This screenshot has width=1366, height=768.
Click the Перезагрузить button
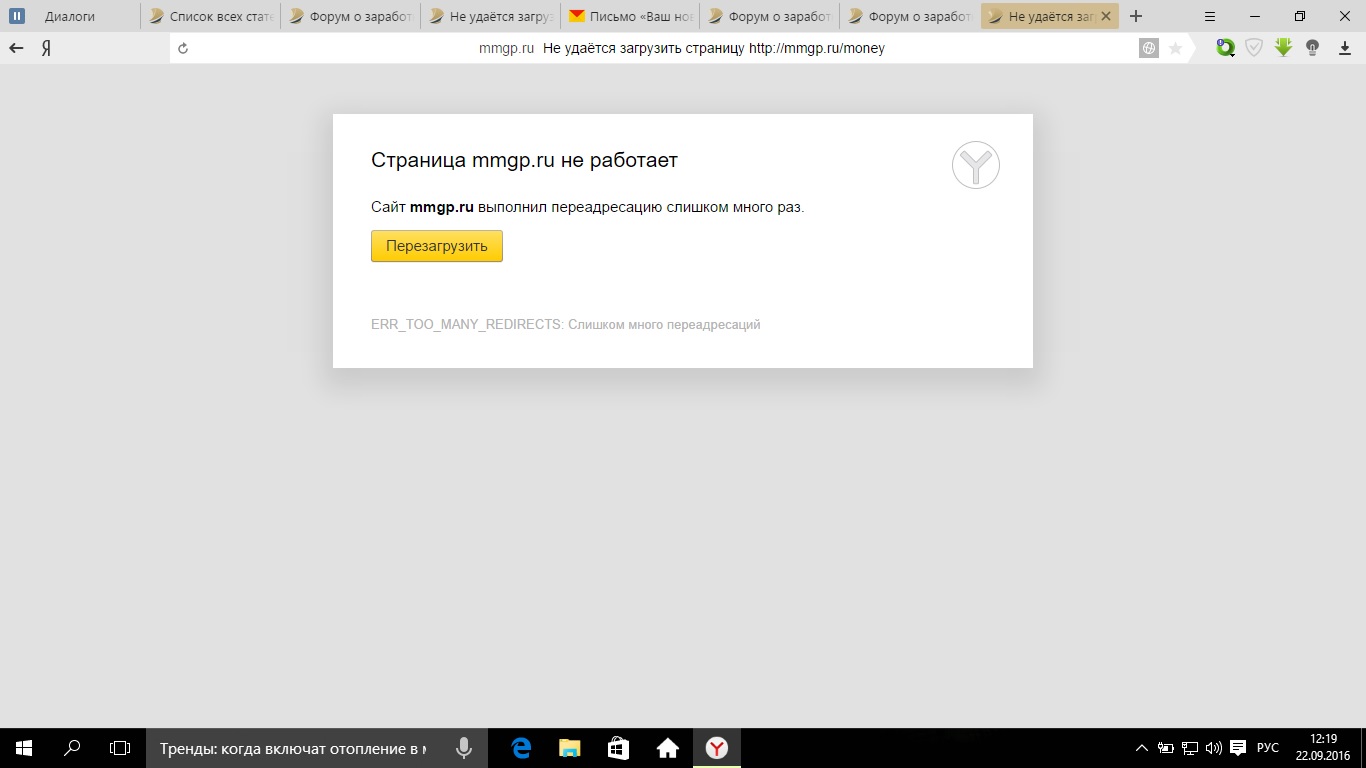point(437,246)
